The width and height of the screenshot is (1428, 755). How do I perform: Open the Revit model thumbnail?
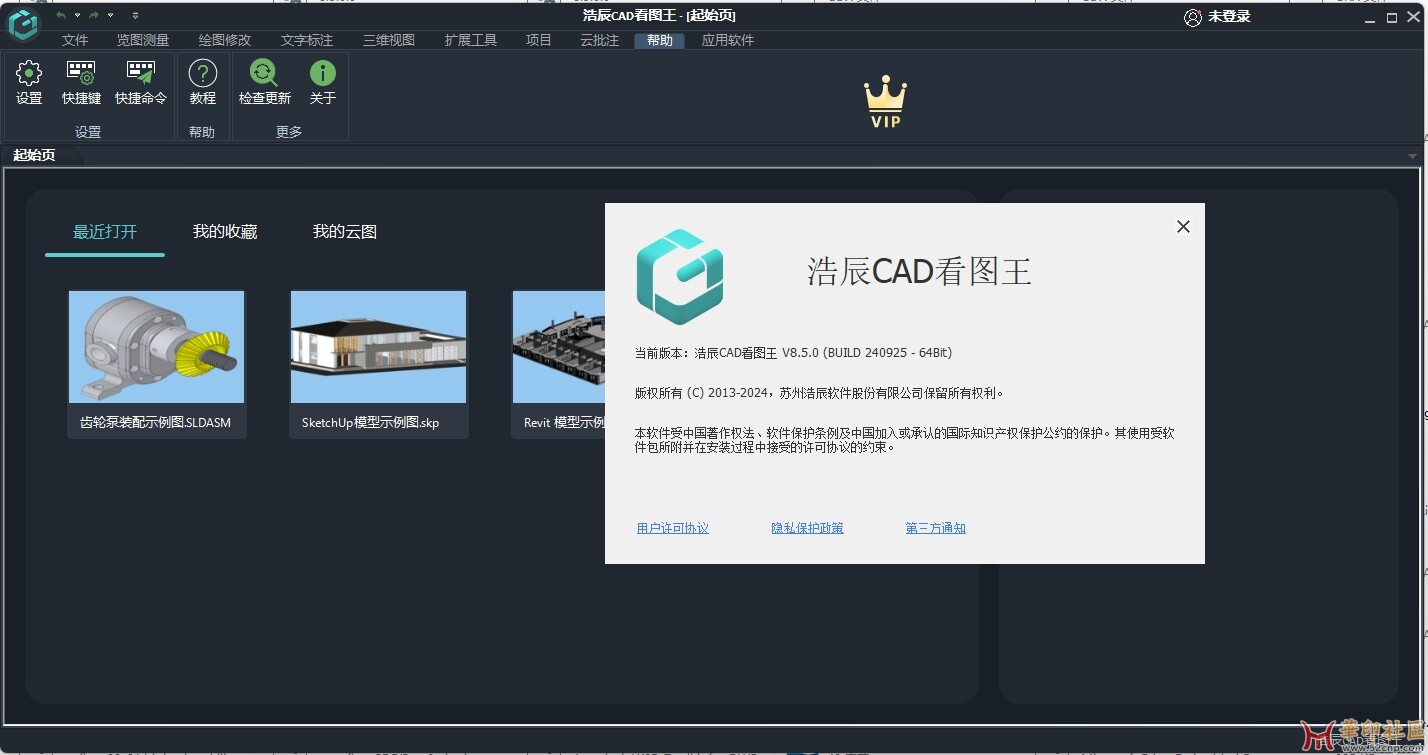(559, 347)
